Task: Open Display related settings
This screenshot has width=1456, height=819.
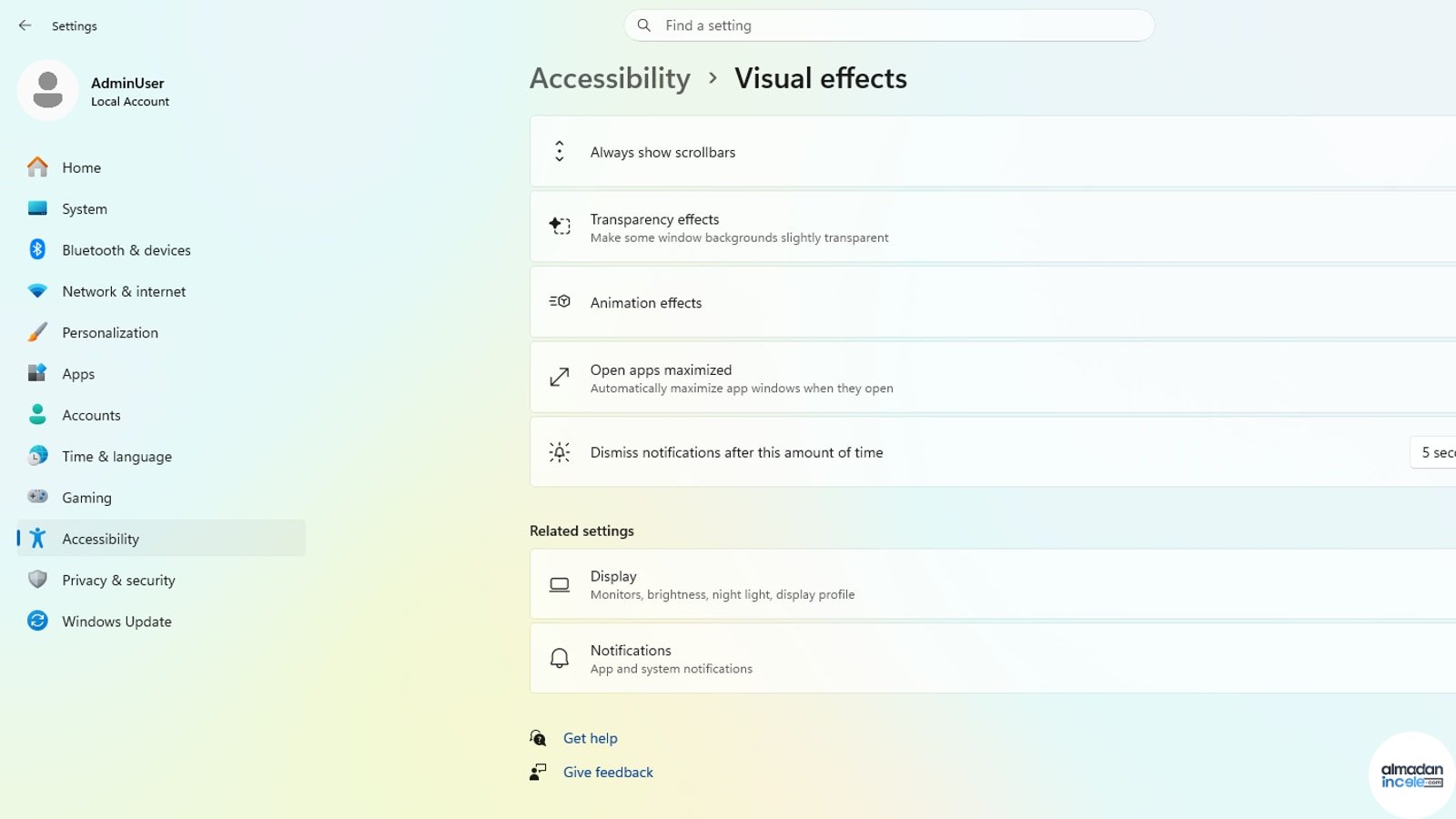Action: click(993, 584)
